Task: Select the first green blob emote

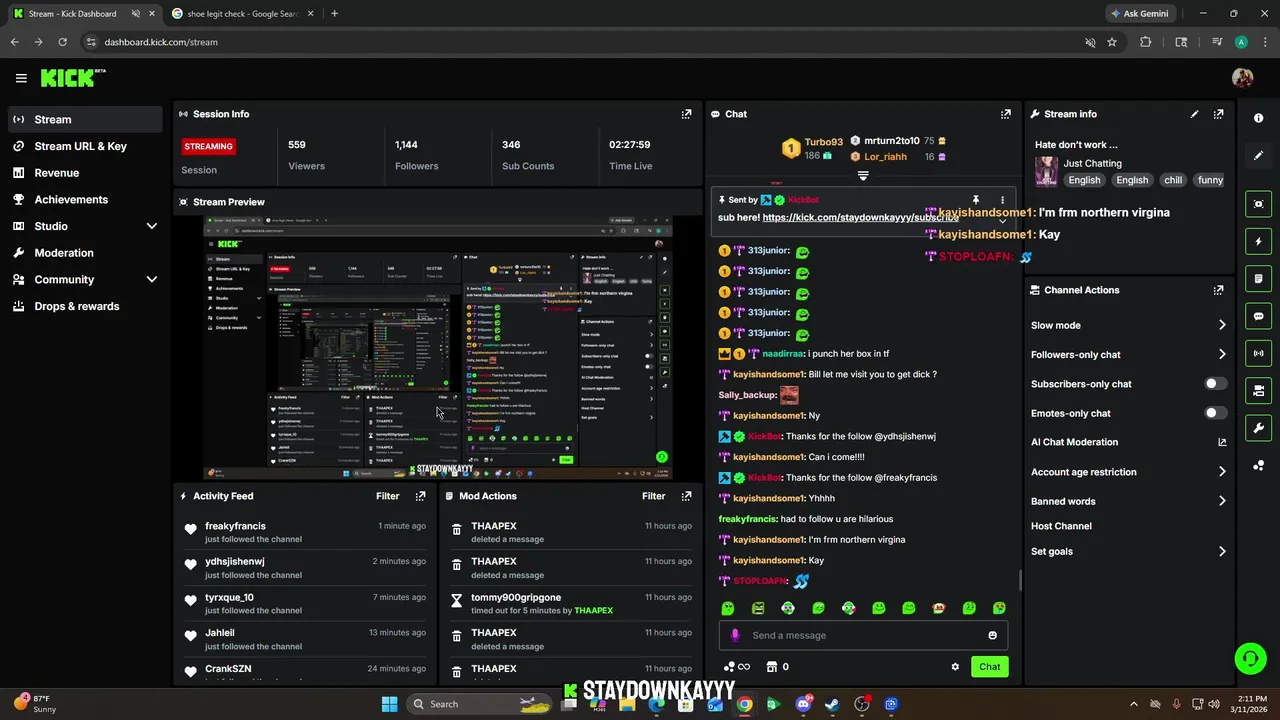Action: click(x=728, y=608)
